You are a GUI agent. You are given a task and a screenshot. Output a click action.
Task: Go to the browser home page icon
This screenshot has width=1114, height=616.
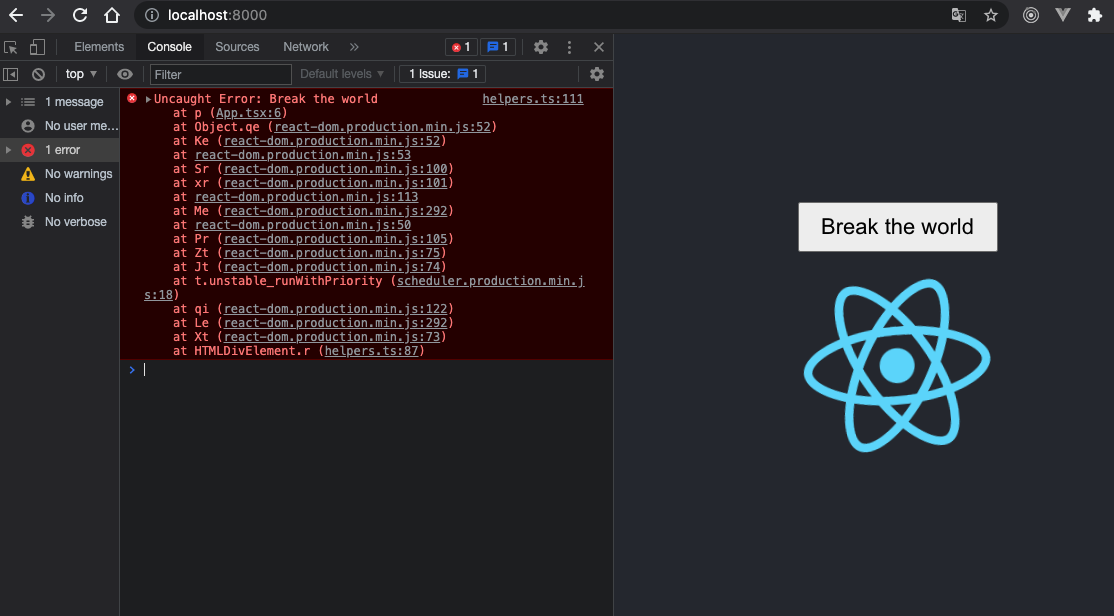point(112,15)
